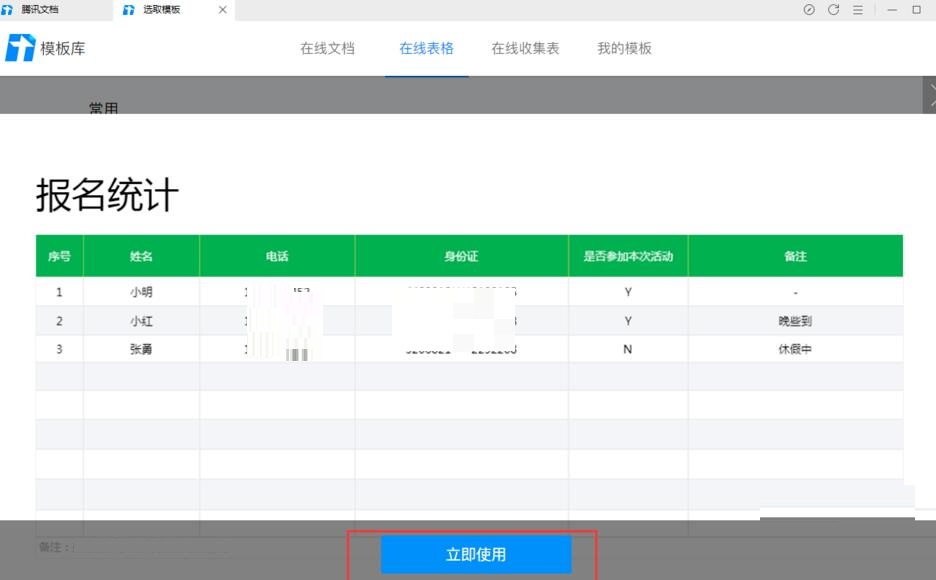Close the 选取模板 tab with its X icon
Screen dimensions: 936x580
coord(222,11)
